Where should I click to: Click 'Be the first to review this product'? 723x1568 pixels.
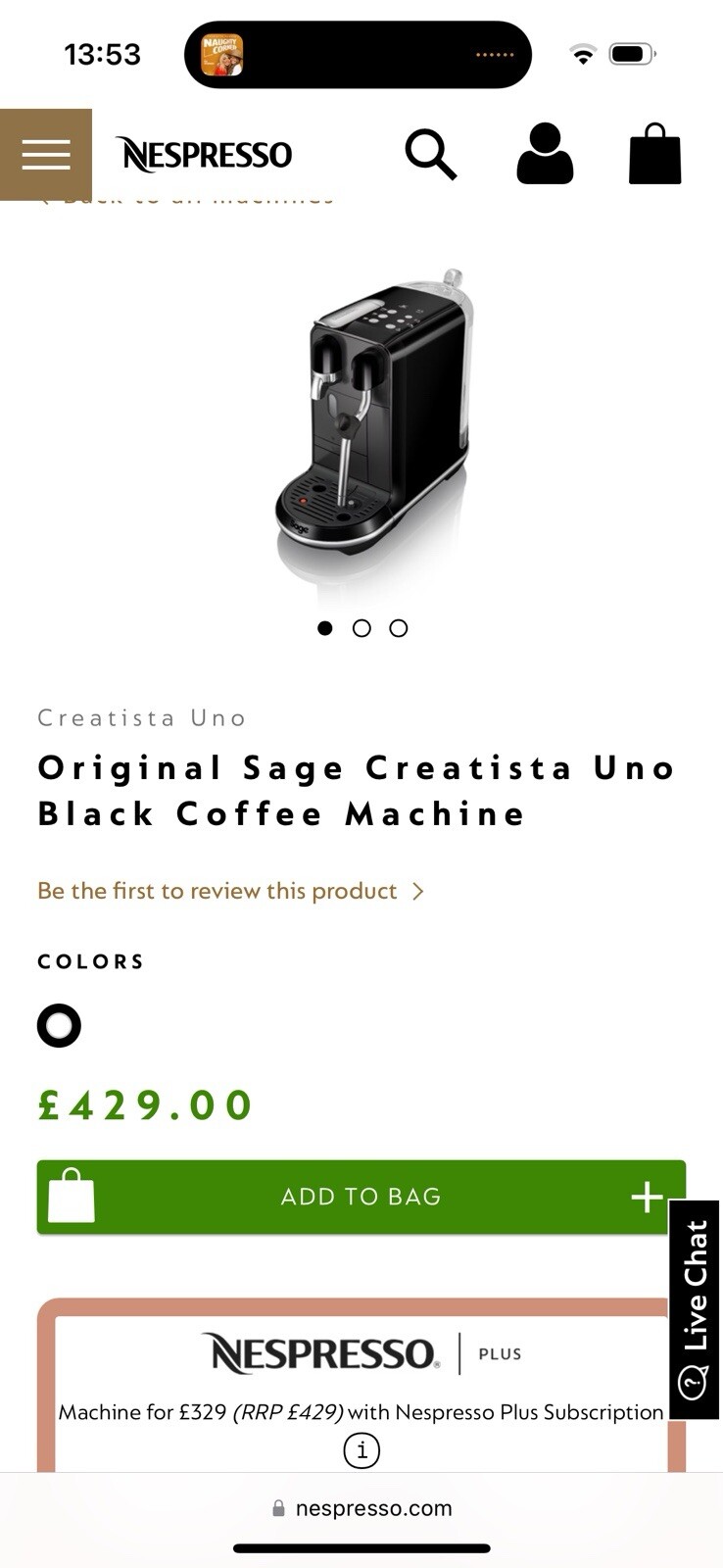[217, 891]
